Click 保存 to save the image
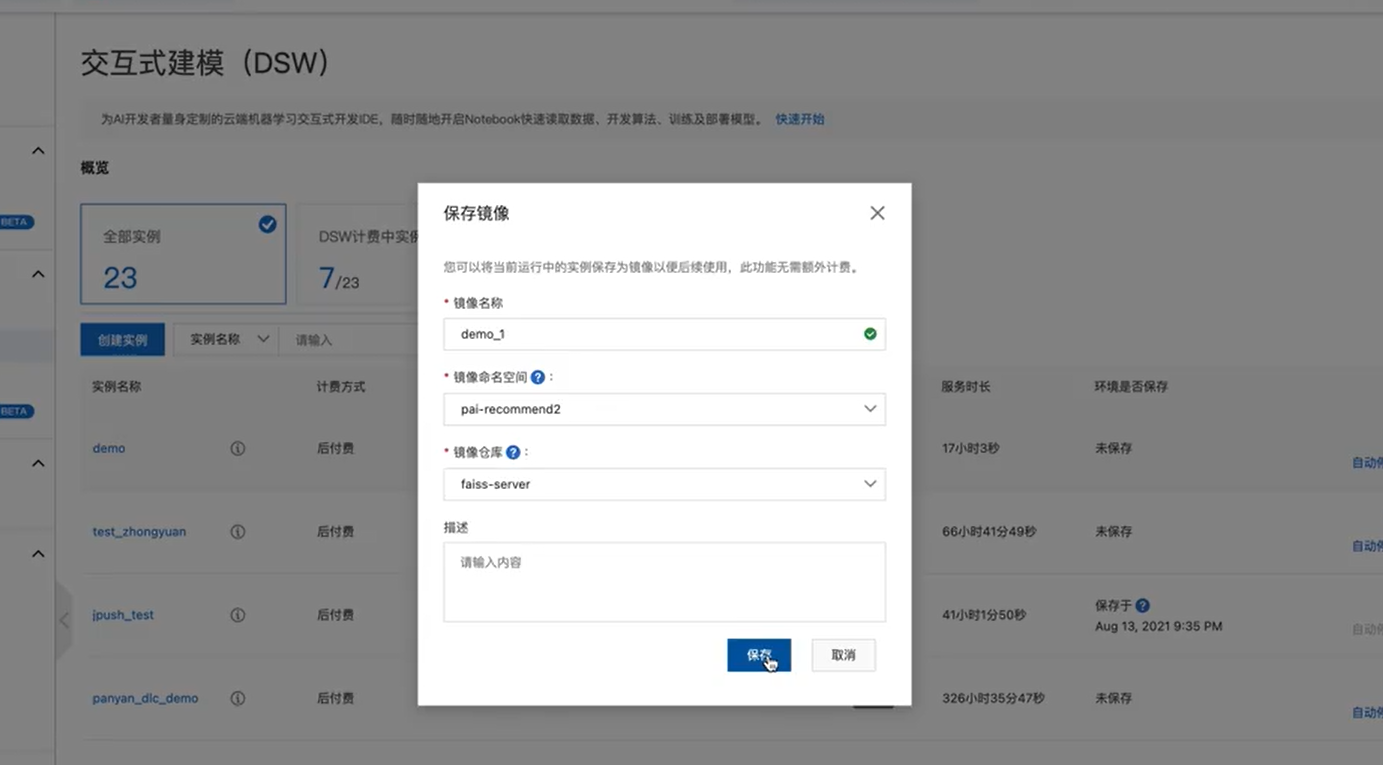Screen dimensions: 1383x765 click(758, 655)
